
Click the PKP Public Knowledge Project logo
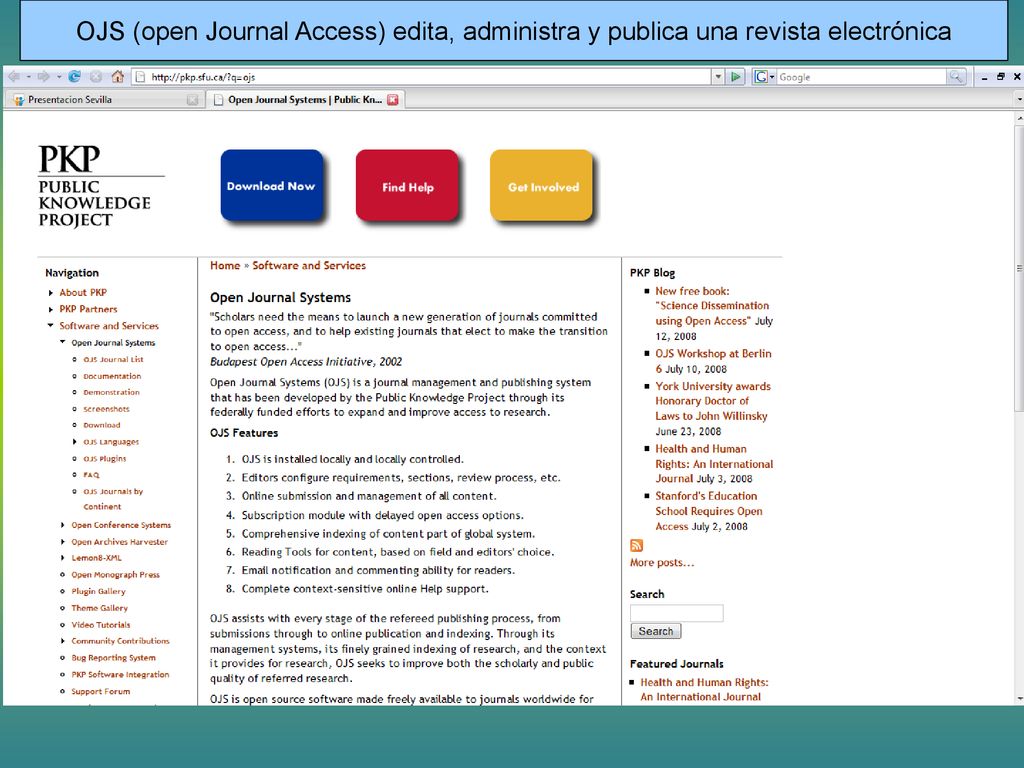click(99, 187)
